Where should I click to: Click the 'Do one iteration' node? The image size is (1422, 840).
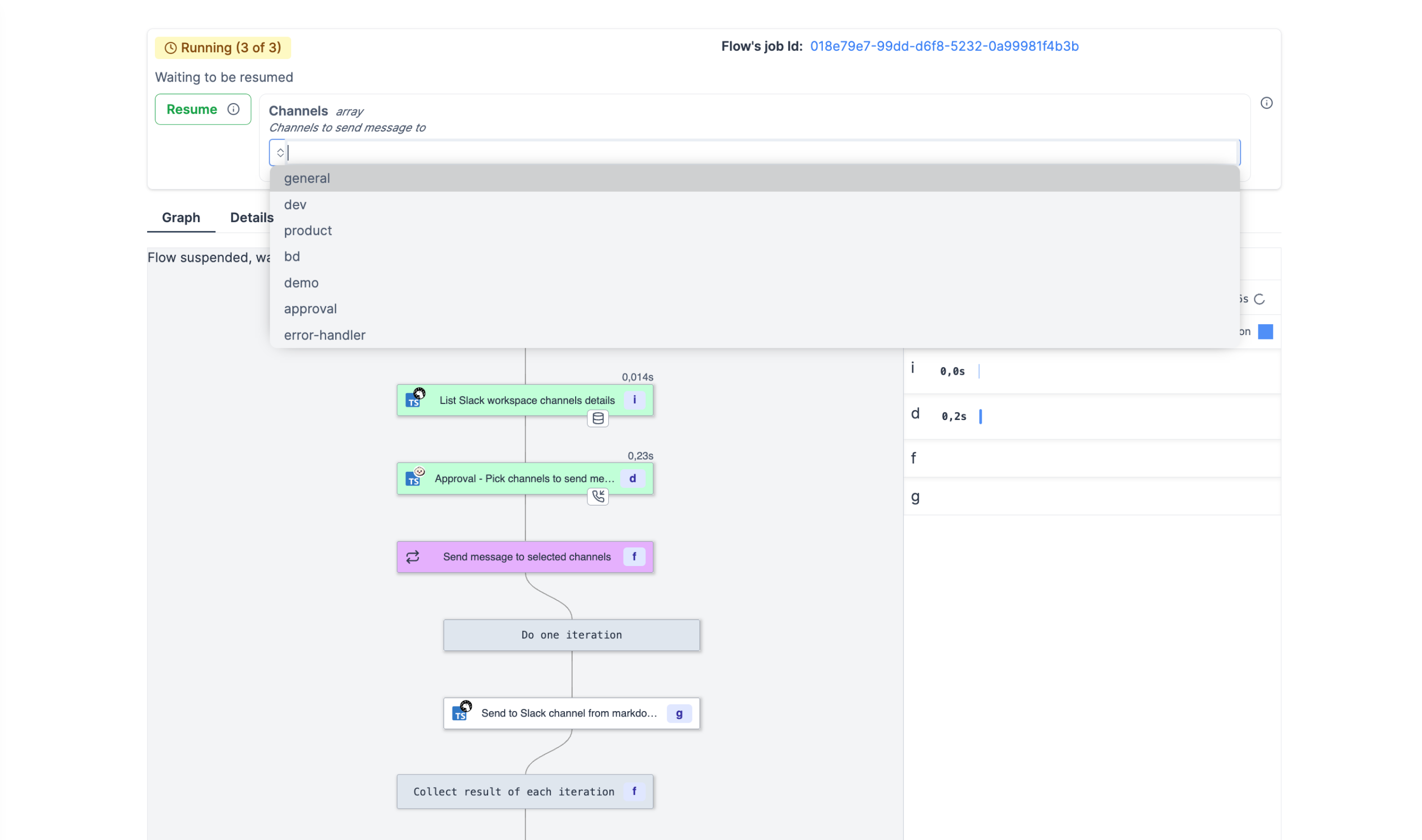(x=571, y=635)
